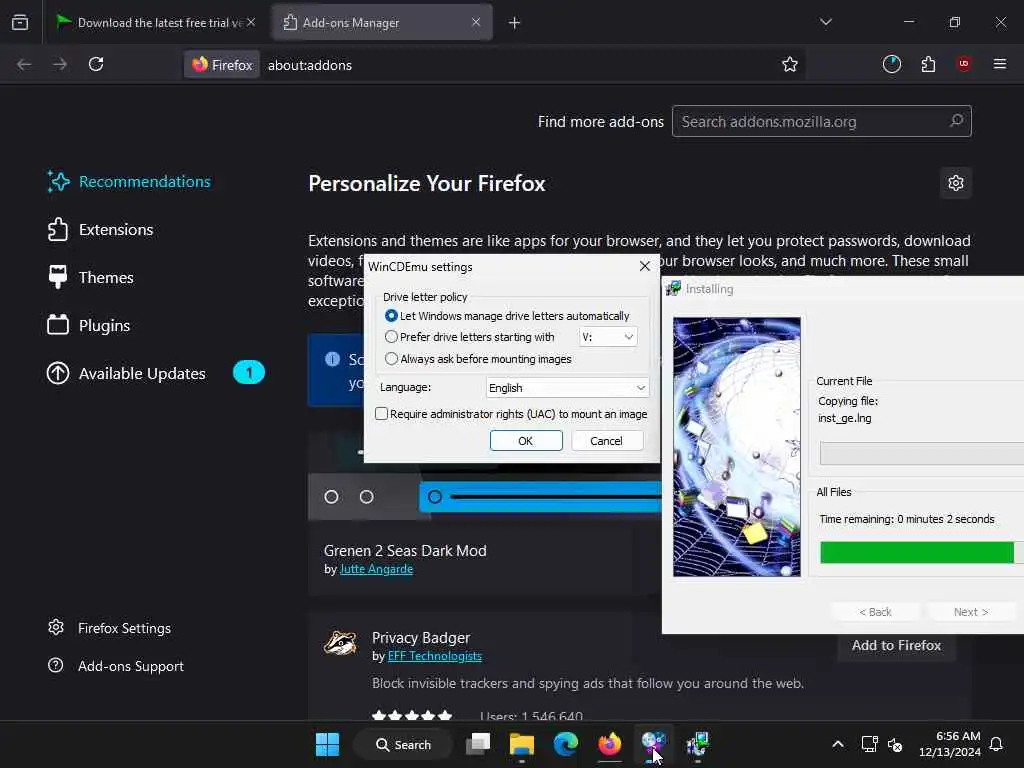The width and height of the screenshot is (1024, 768).
Task: Click OK in WinCDEmu settings
Action: pyautogui.click(x=526, y=441)
